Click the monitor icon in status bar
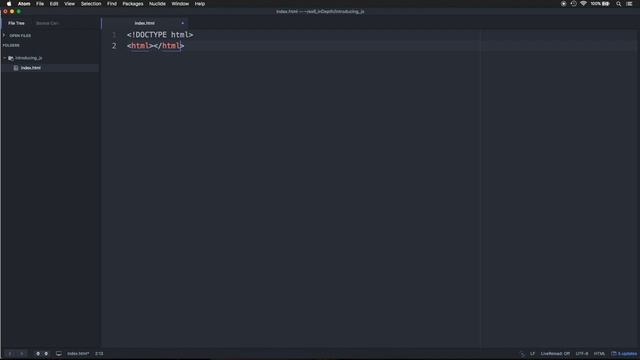 point(59,353)
